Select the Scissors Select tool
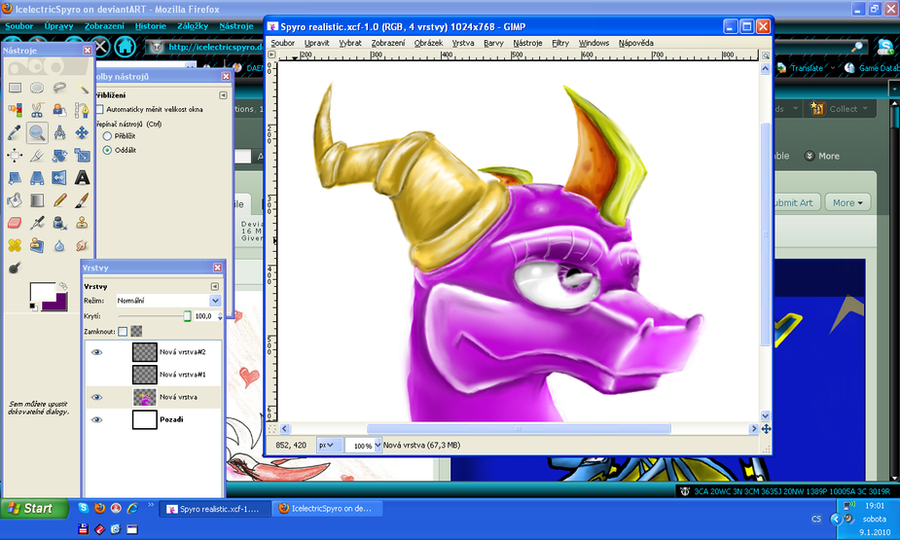This screenshot has height=540, width=900. point(37,110)
